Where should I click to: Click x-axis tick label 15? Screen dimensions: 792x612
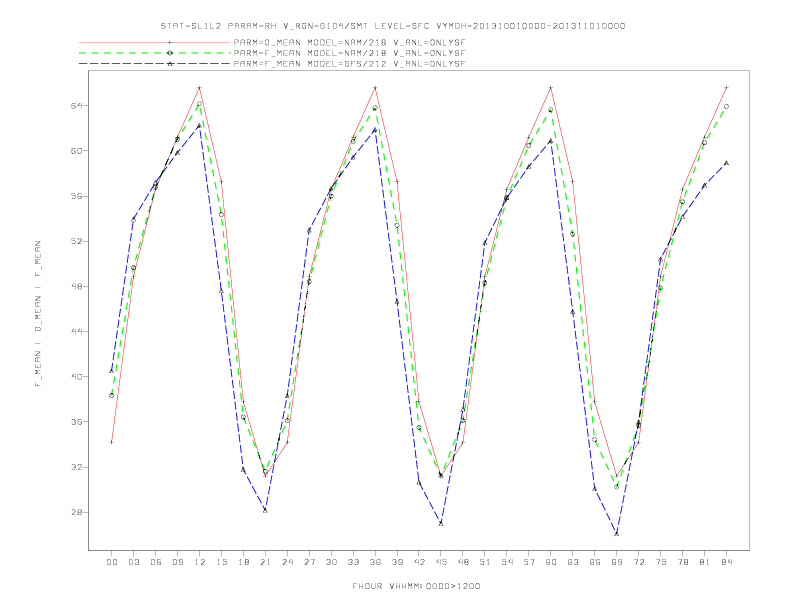pyautogui.click(x=221, y=562)
